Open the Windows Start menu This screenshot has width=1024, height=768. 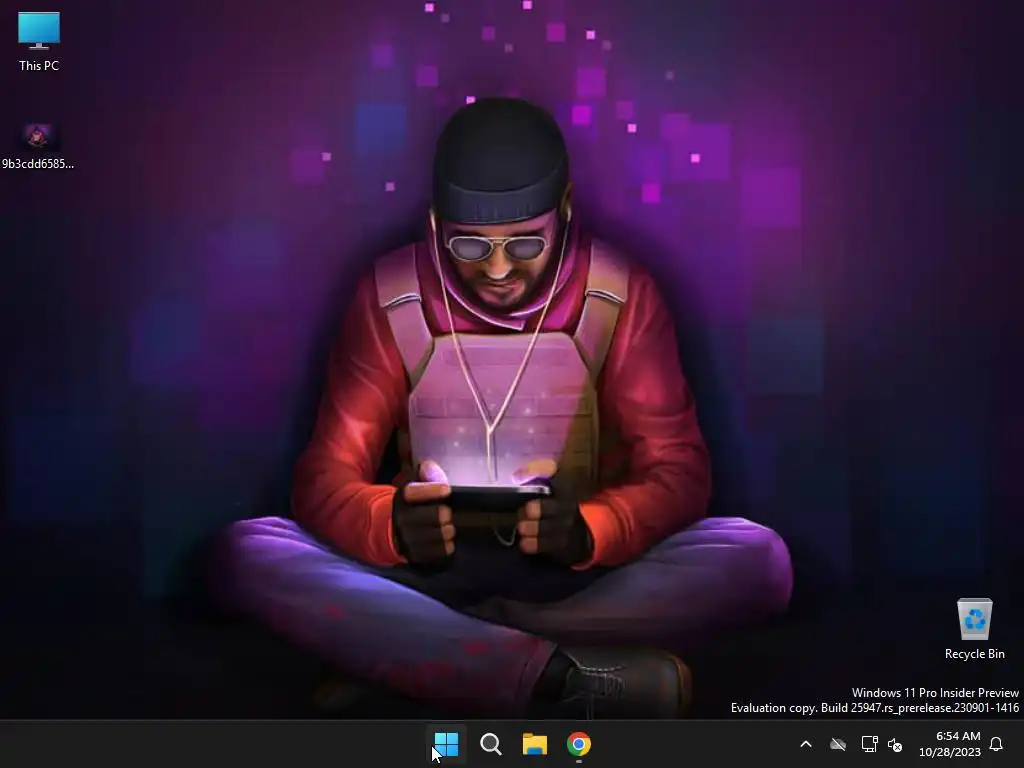coord(447,744)
